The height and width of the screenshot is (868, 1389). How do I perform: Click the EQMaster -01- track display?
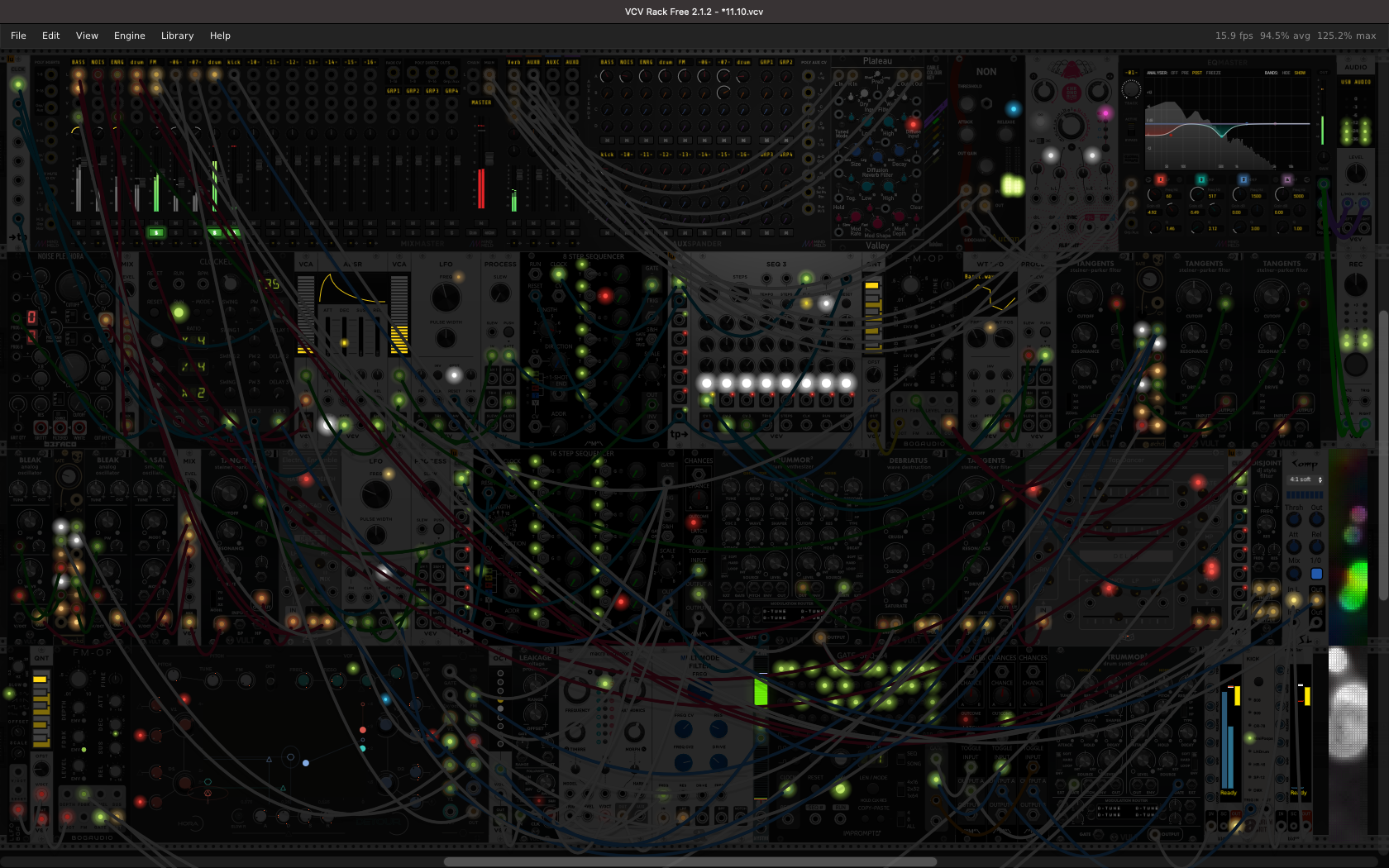[1131, 73]
